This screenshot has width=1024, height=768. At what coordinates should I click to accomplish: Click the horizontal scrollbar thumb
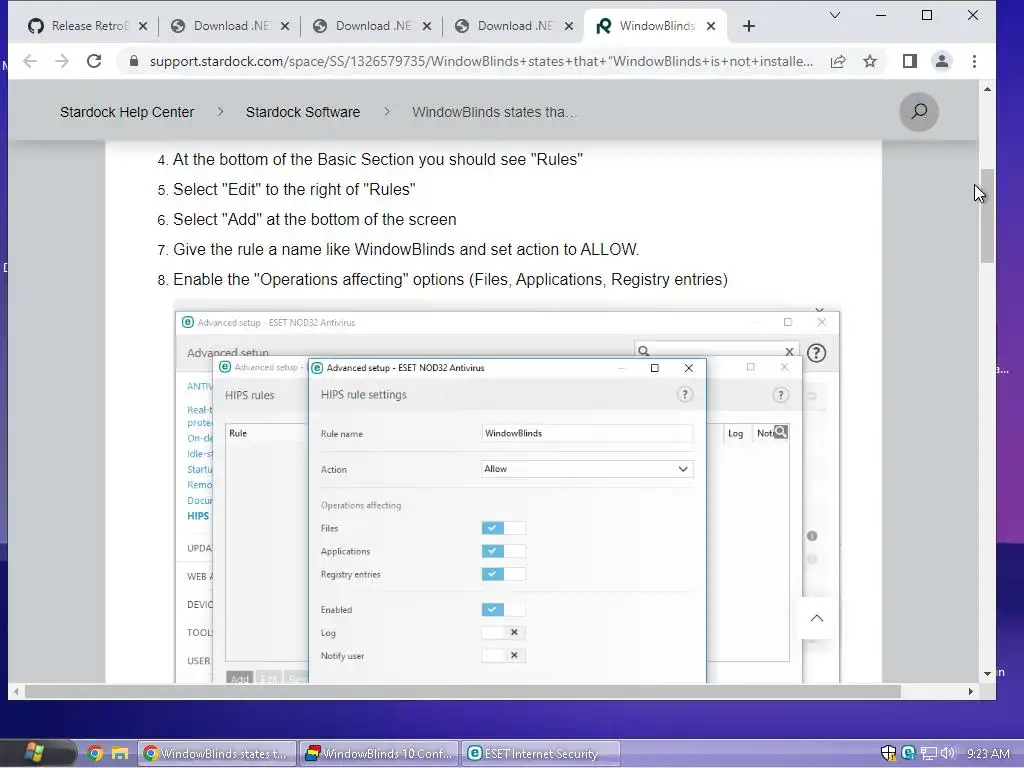[x=462, y=691]
